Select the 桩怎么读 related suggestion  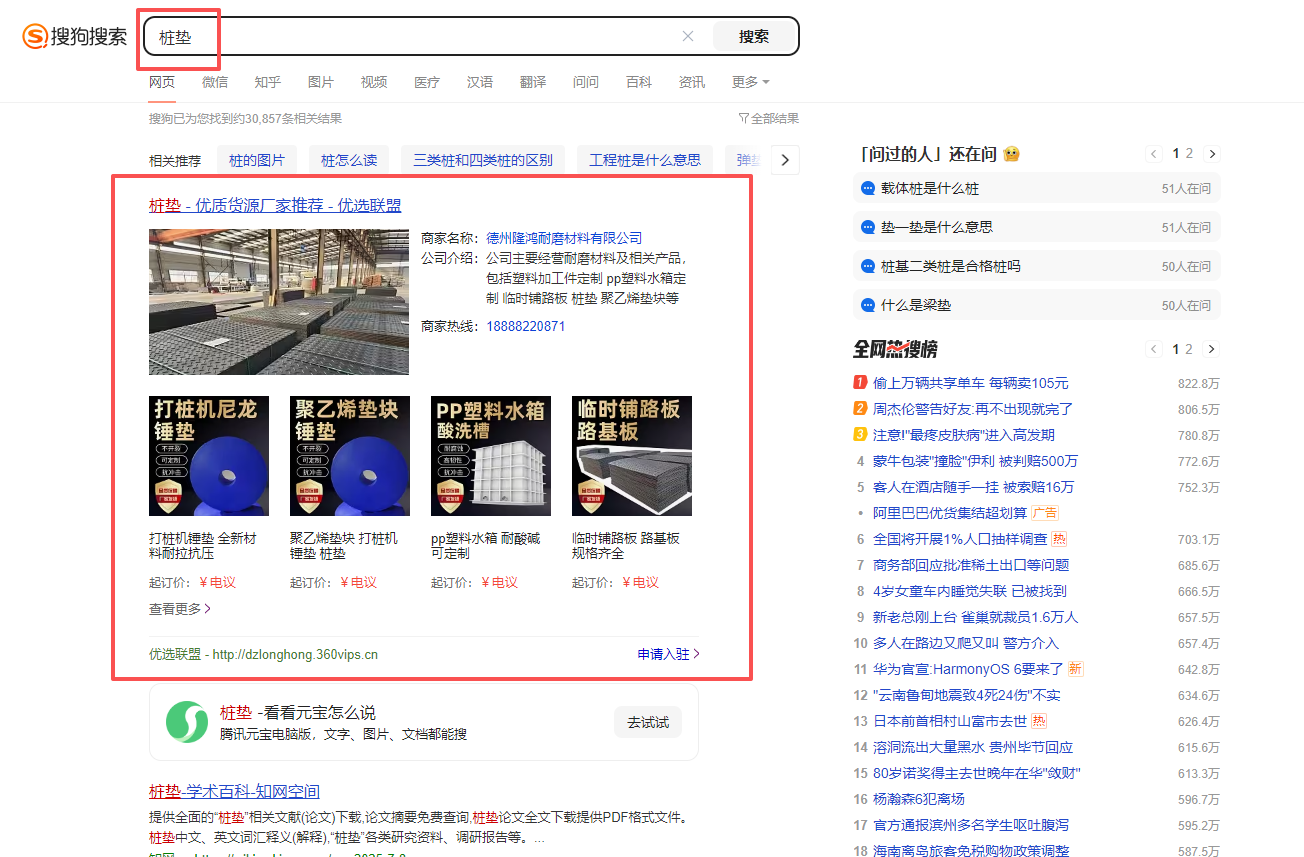click(x=349, y=160)
